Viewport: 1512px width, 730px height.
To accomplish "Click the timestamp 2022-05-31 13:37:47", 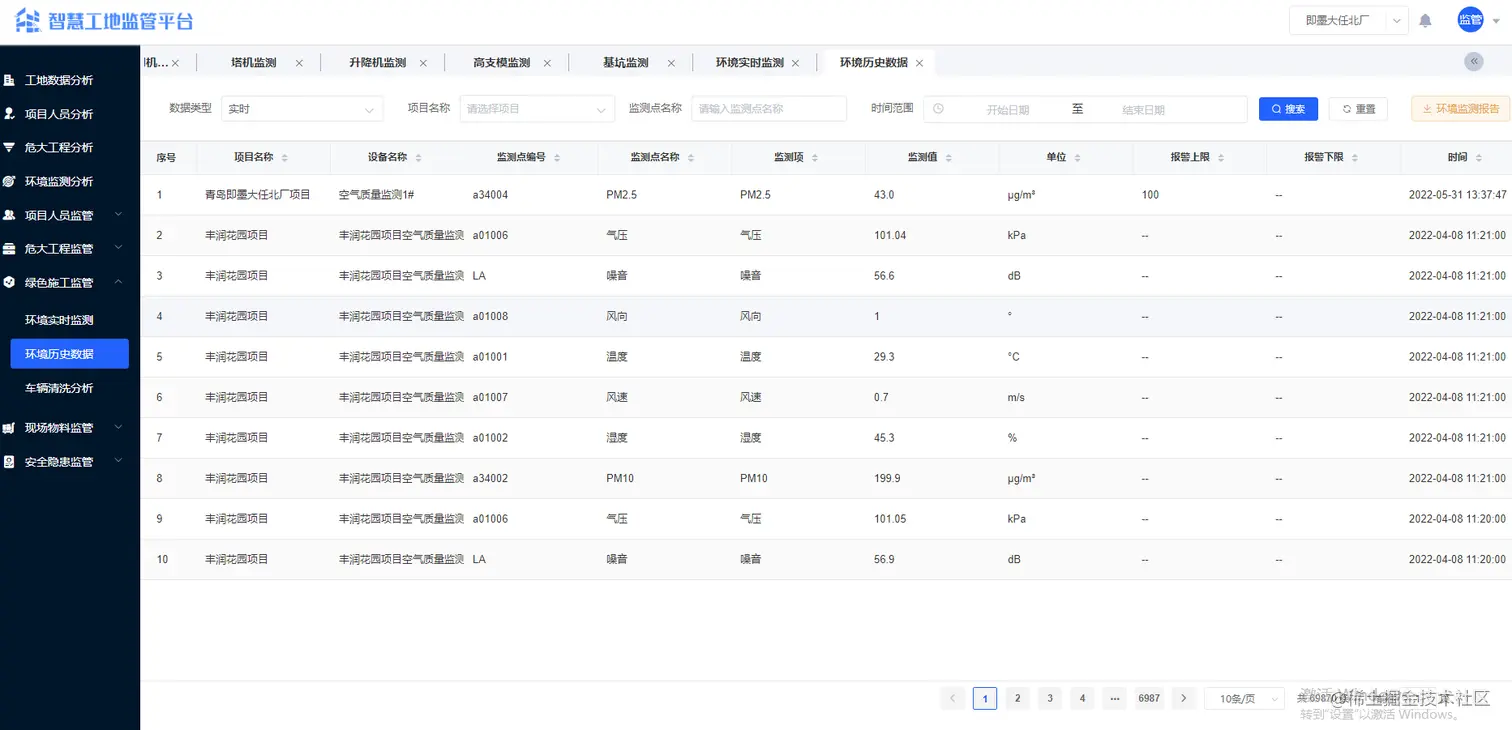I will point(1458,195).
